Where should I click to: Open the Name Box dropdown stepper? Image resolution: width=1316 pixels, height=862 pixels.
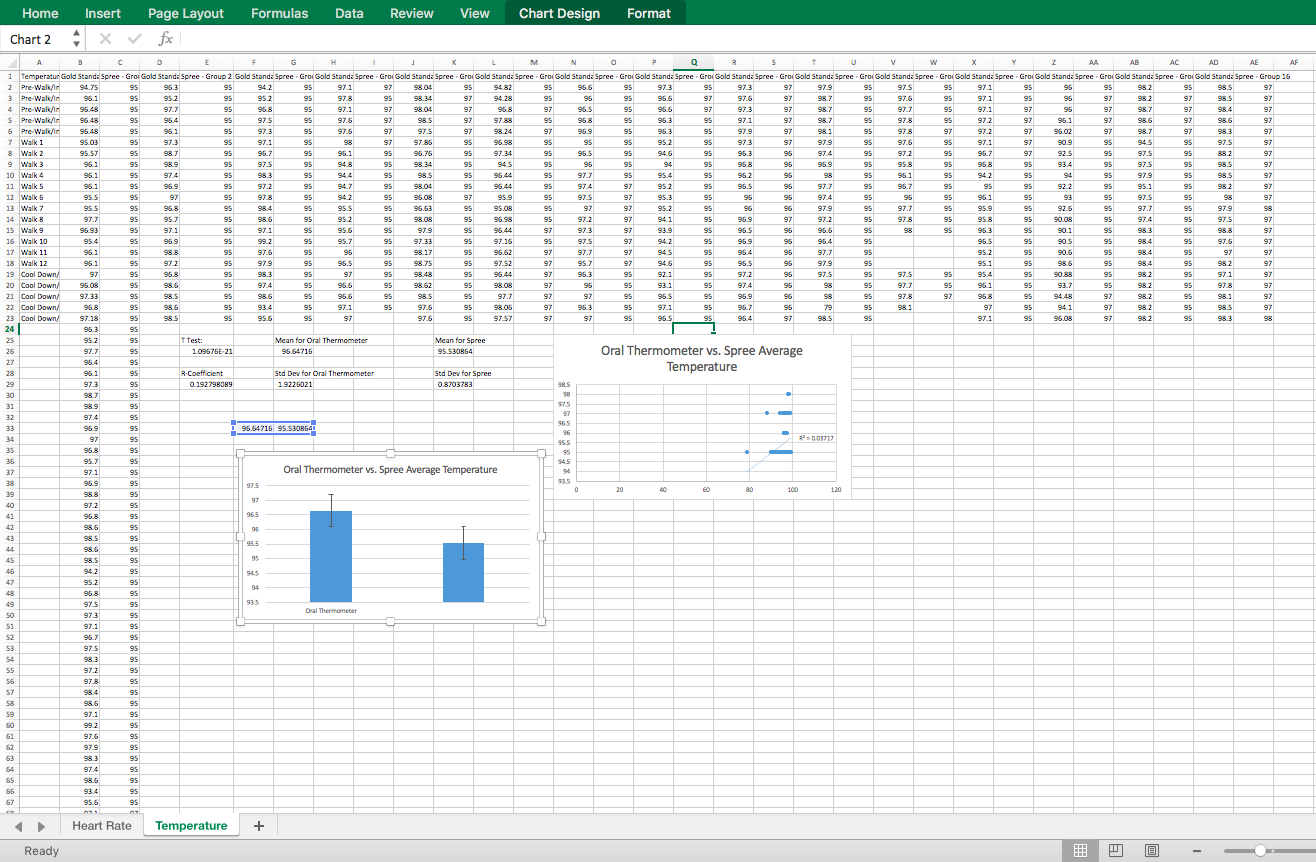tap(77, 39)
